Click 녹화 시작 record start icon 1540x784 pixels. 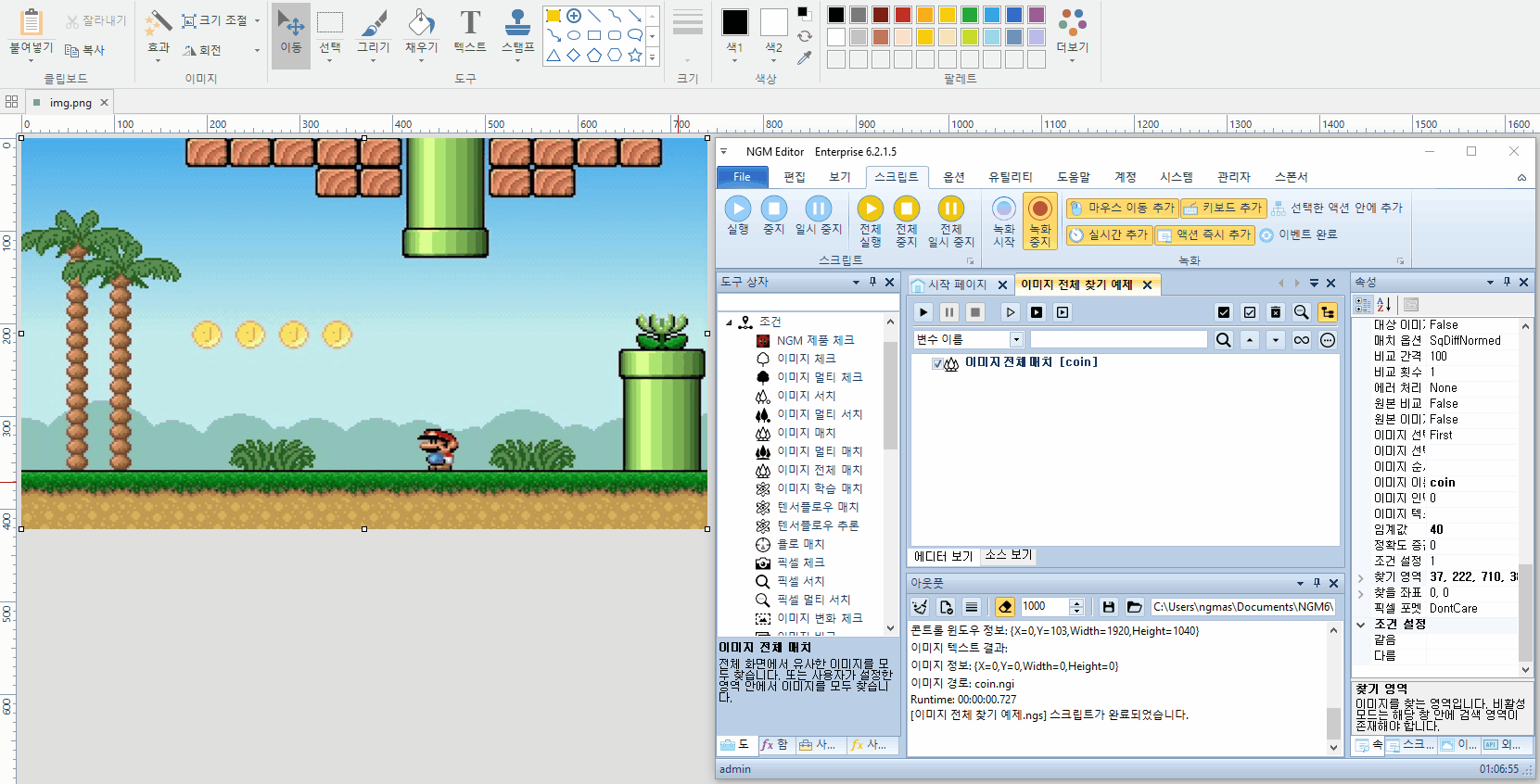point(1004,221)
